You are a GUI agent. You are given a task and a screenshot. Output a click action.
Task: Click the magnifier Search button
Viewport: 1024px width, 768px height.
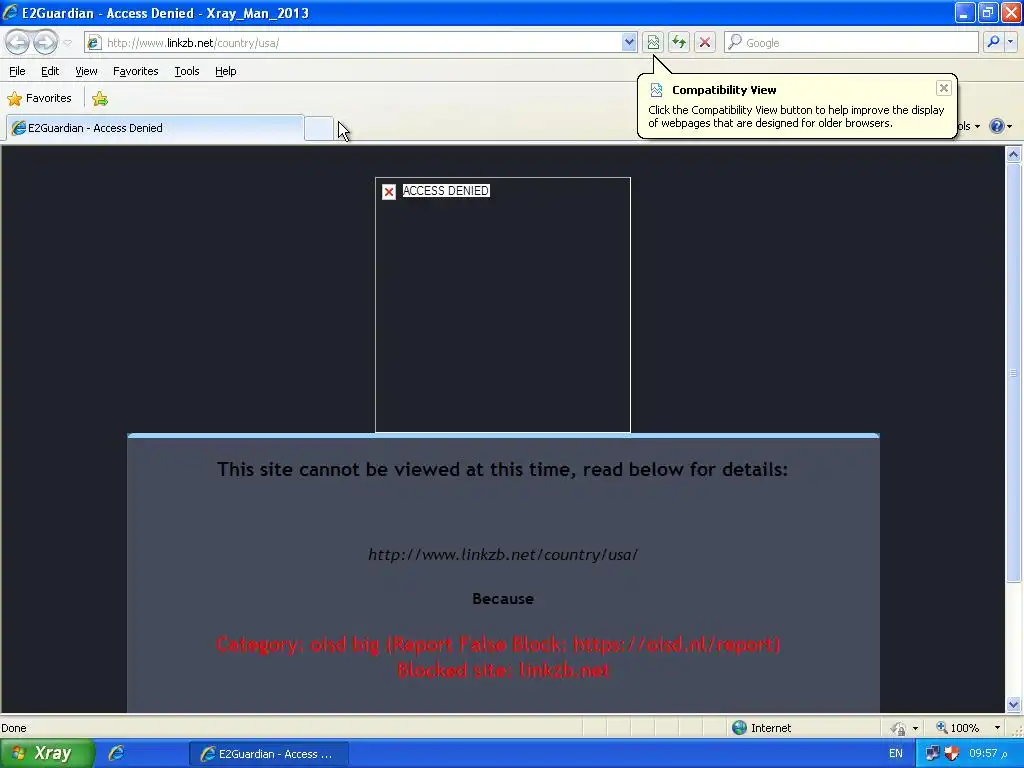[x=993, y=42]
